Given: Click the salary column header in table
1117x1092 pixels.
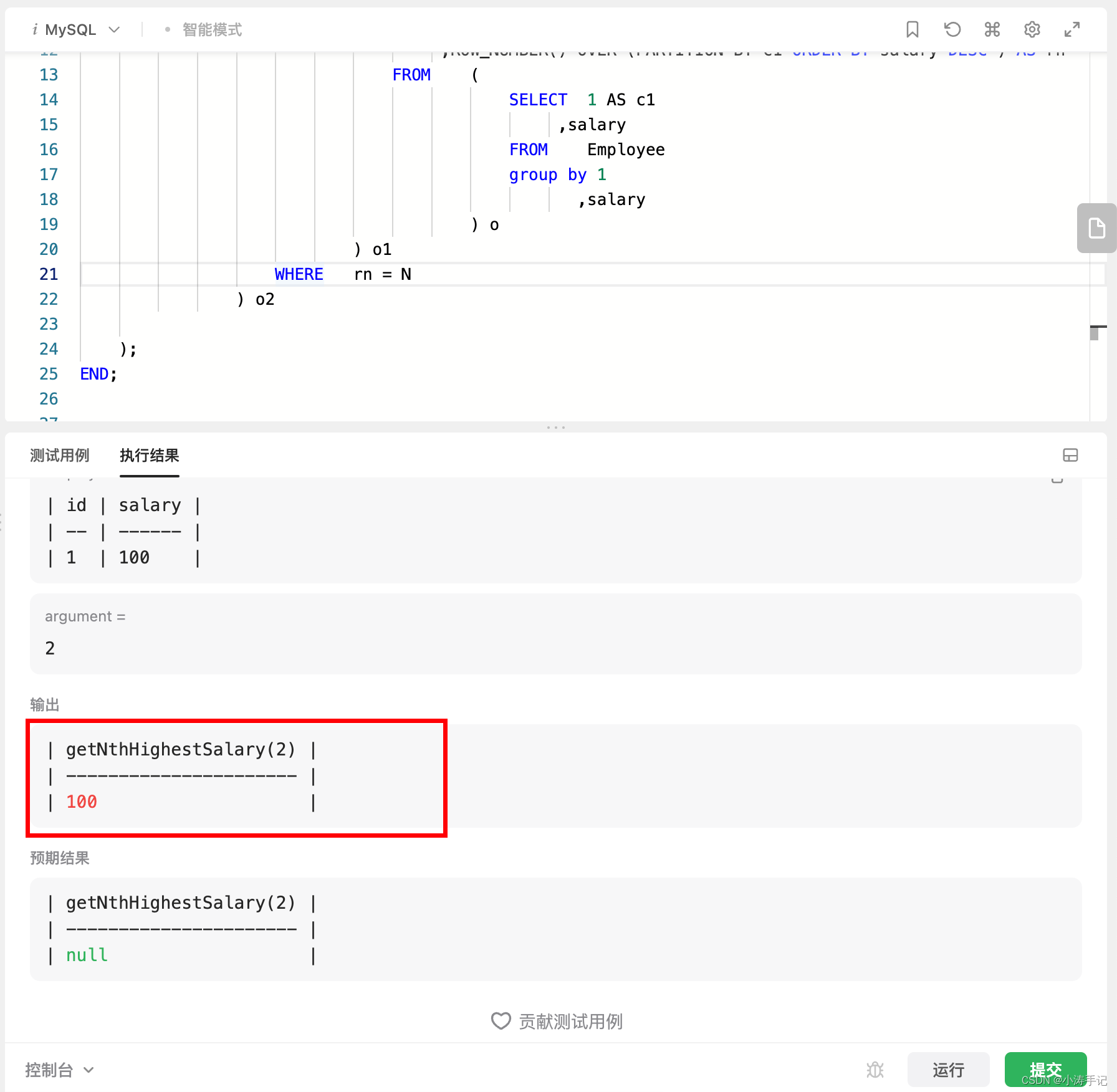Looking at the screenshot, I should click(x=150, y=505).
